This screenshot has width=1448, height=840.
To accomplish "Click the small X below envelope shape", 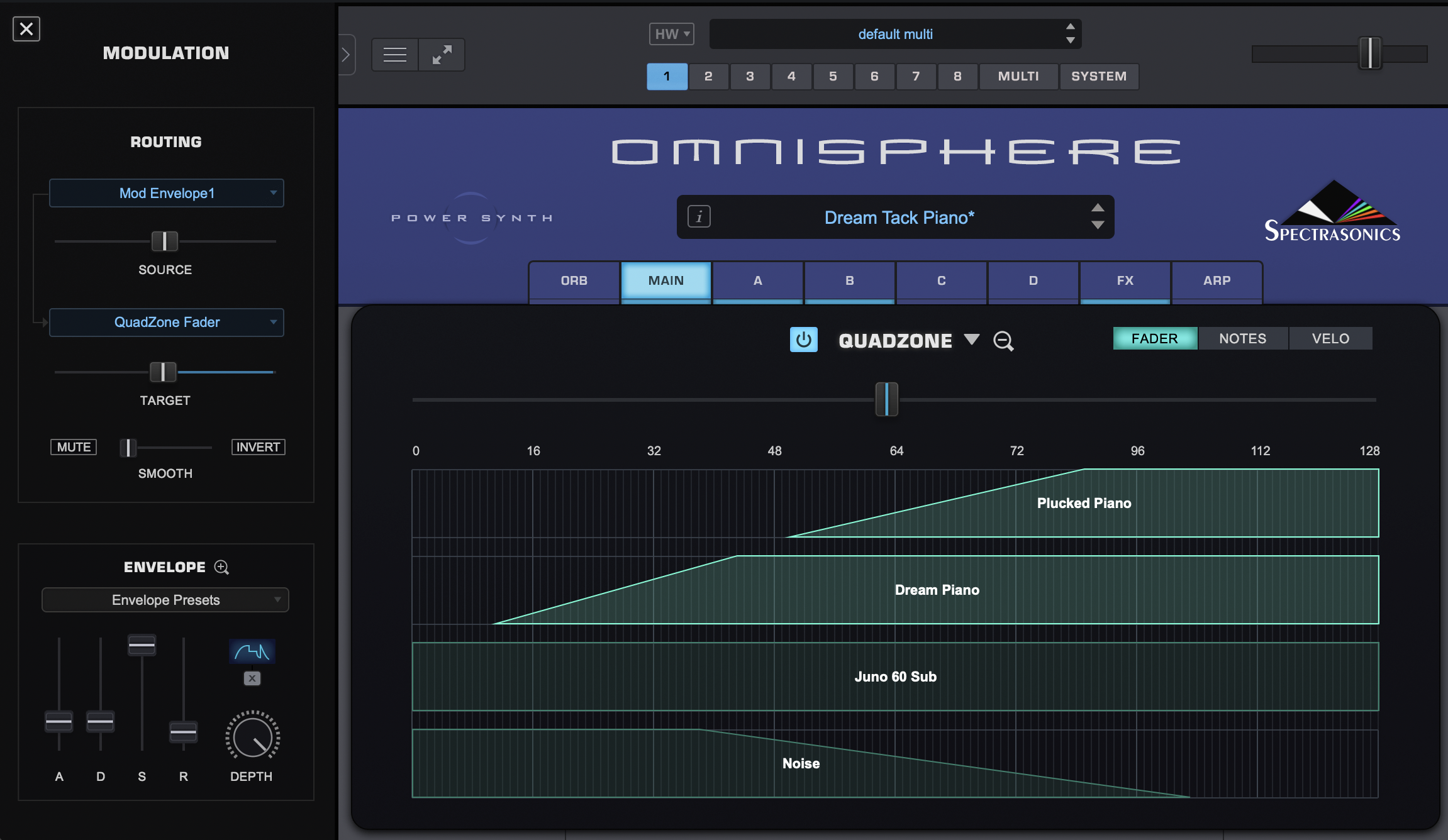I will [252, 678].
